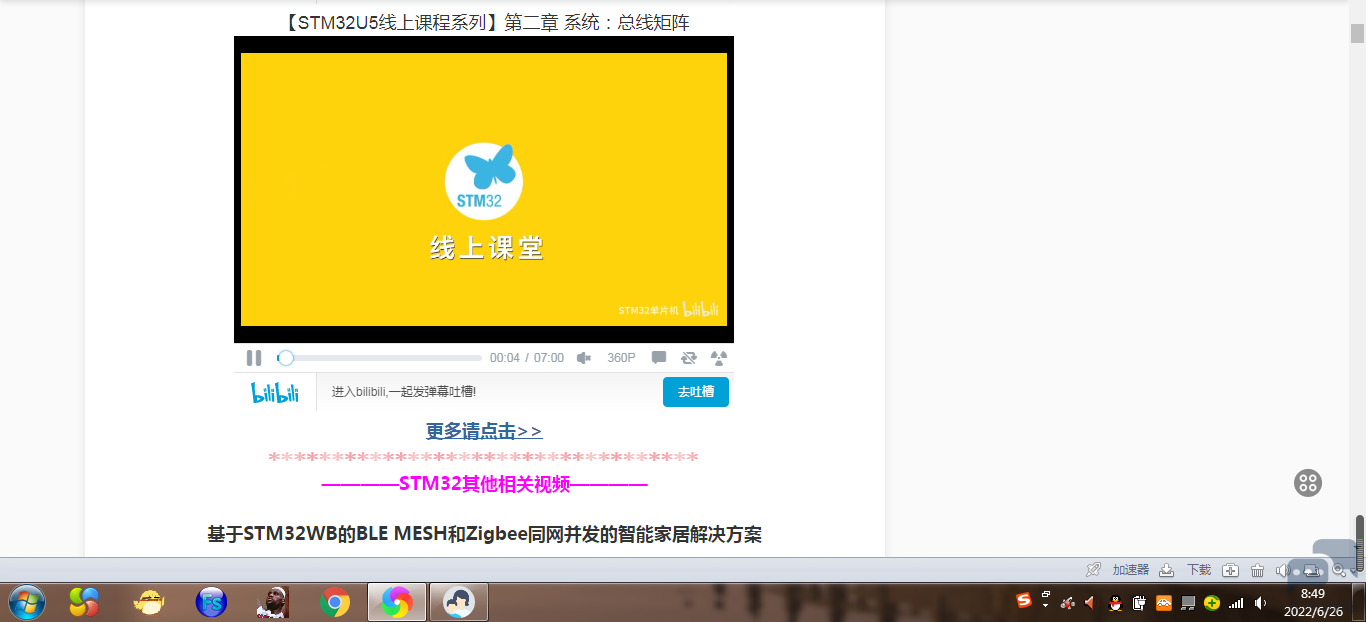1366x622 pixels.
Task: Open the blue Fs taskbar application
Action: [x=211, y=602]
